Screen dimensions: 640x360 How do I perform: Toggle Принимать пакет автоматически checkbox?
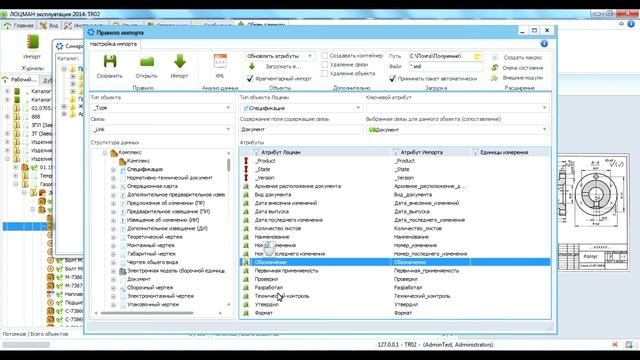coord(393,78)
